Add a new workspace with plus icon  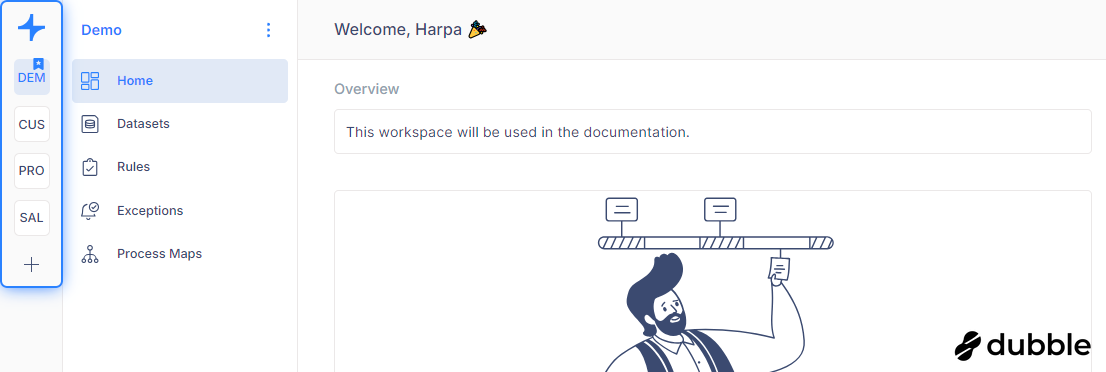[x=32, y=265]
